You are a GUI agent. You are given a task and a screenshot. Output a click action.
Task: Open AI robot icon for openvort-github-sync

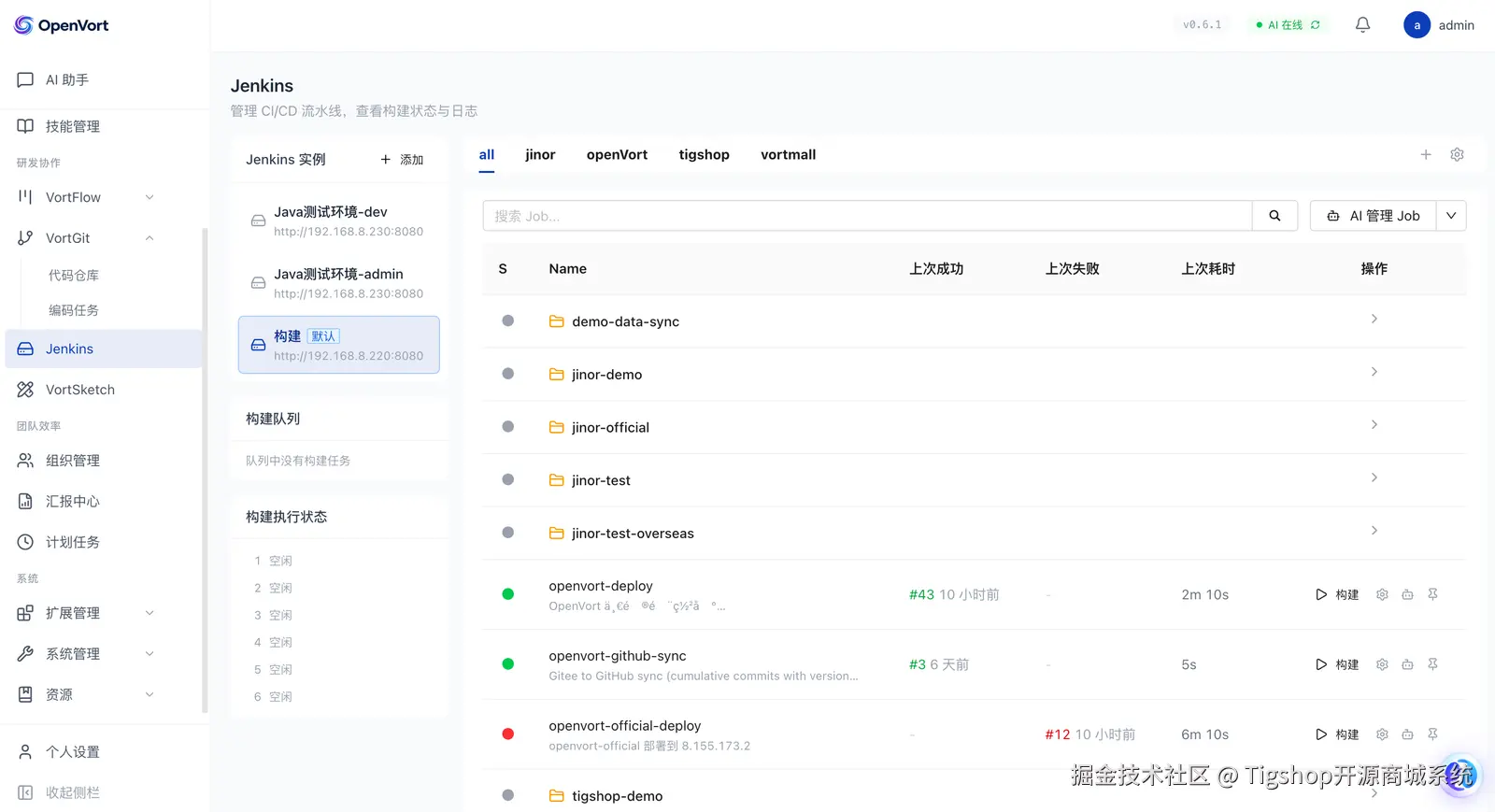pos(1407,664)
